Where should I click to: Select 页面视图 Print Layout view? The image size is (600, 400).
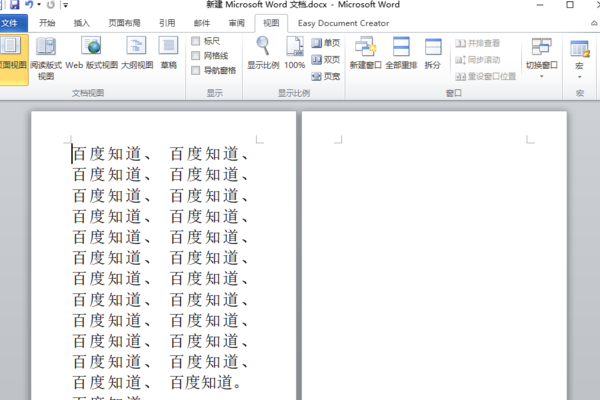[x=12, y=59]
